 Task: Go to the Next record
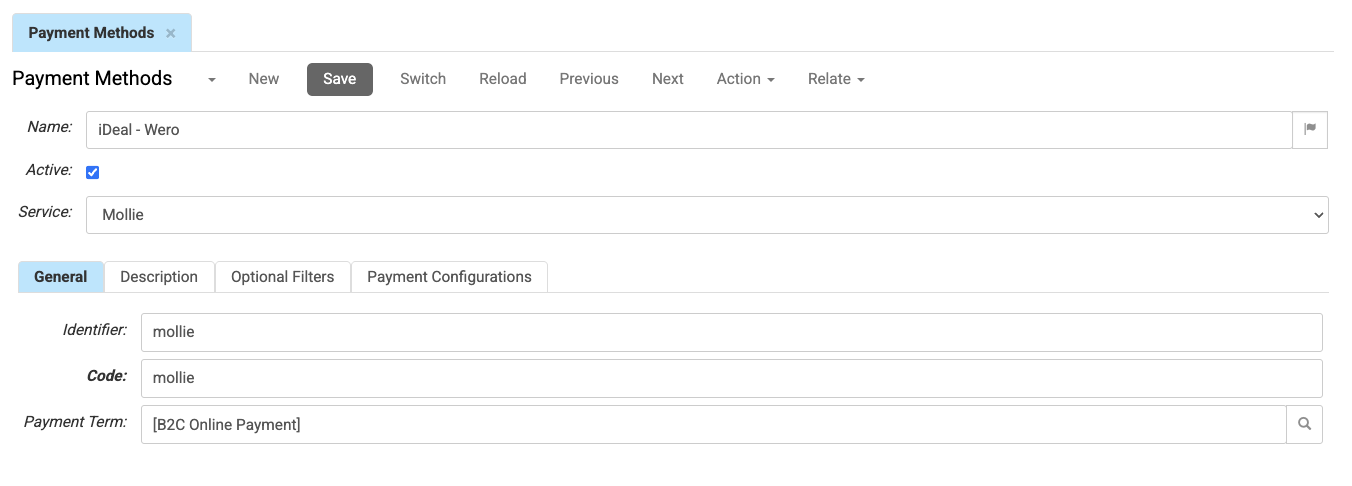(x=667, y=79)
